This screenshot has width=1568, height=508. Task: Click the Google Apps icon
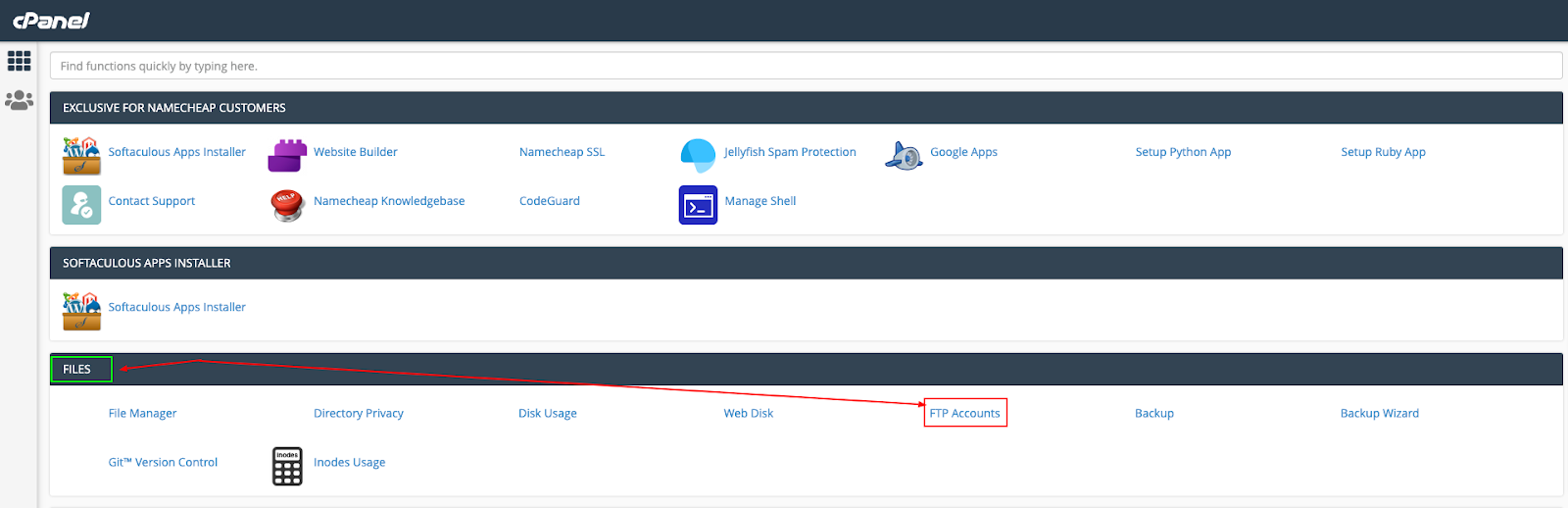(x=904, y=155)
